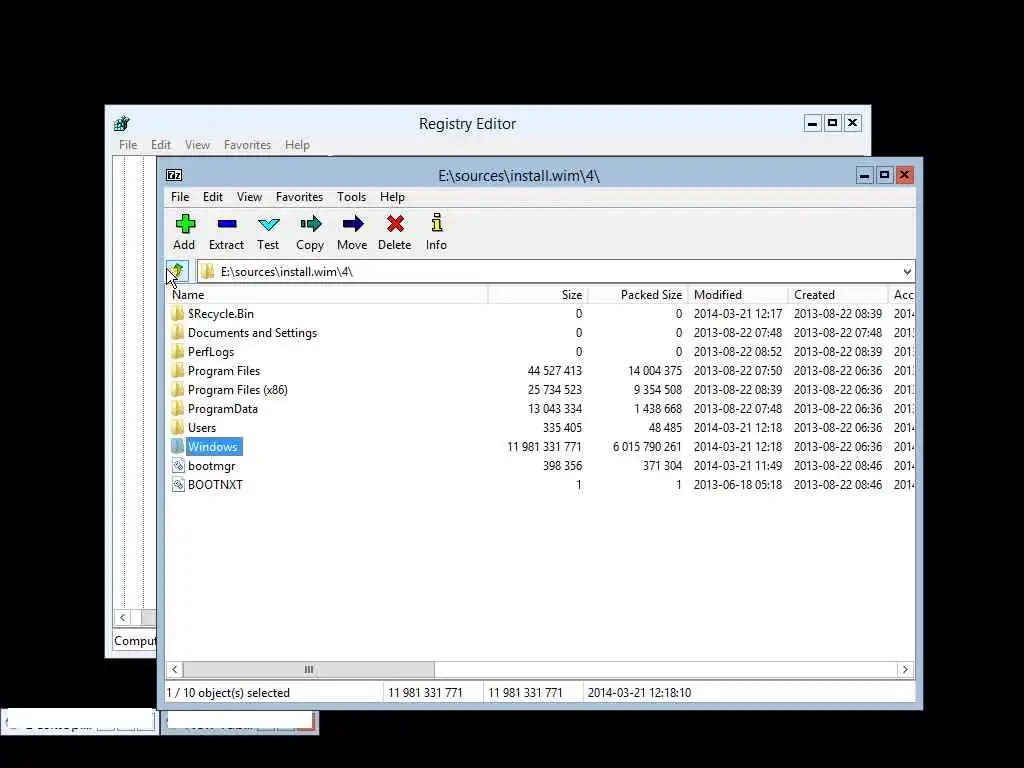The image size is (1024, 768).
Task: Open Registry Editor Help menu
Action: click(297, 145)
